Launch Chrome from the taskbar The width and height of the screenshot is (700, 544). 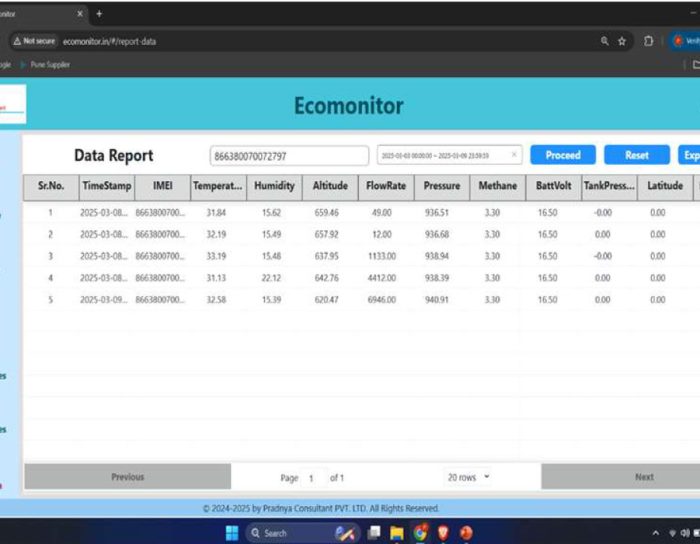click(x=420, y=533)
